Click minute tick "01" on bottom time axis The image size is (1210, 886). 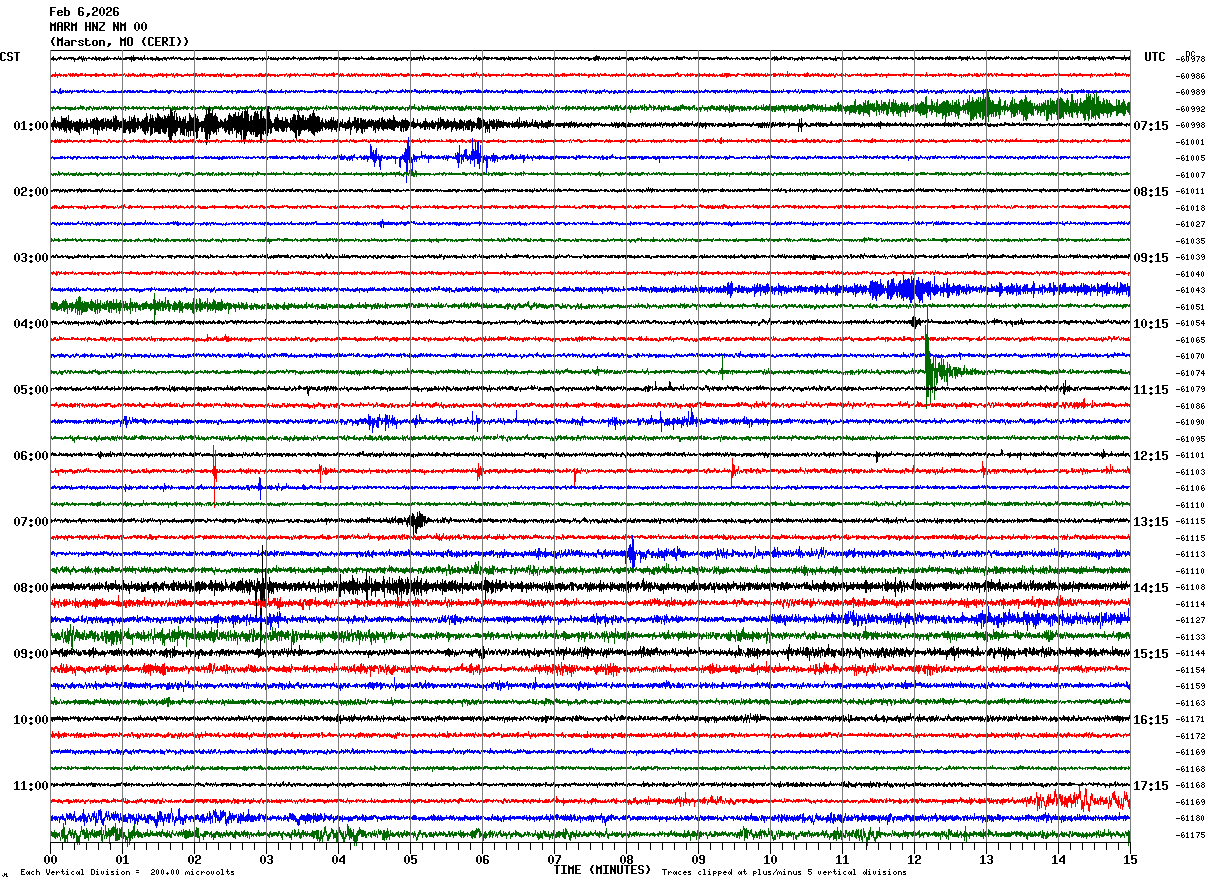tap(122, 859)
